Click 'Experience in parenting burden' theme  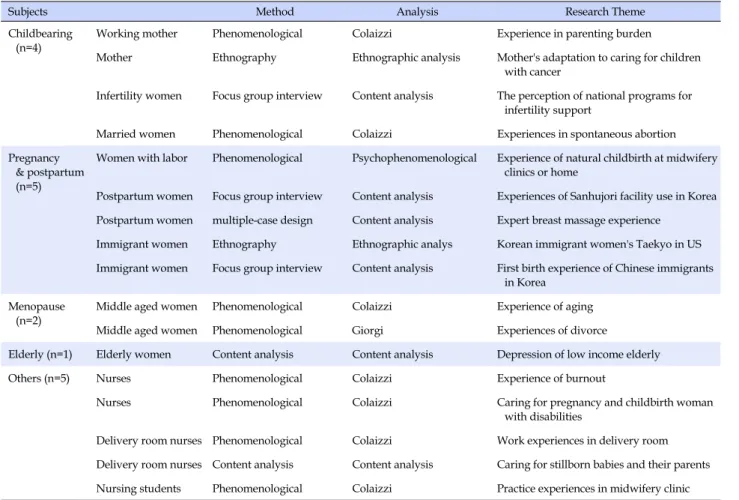click(x=574, y=33)
